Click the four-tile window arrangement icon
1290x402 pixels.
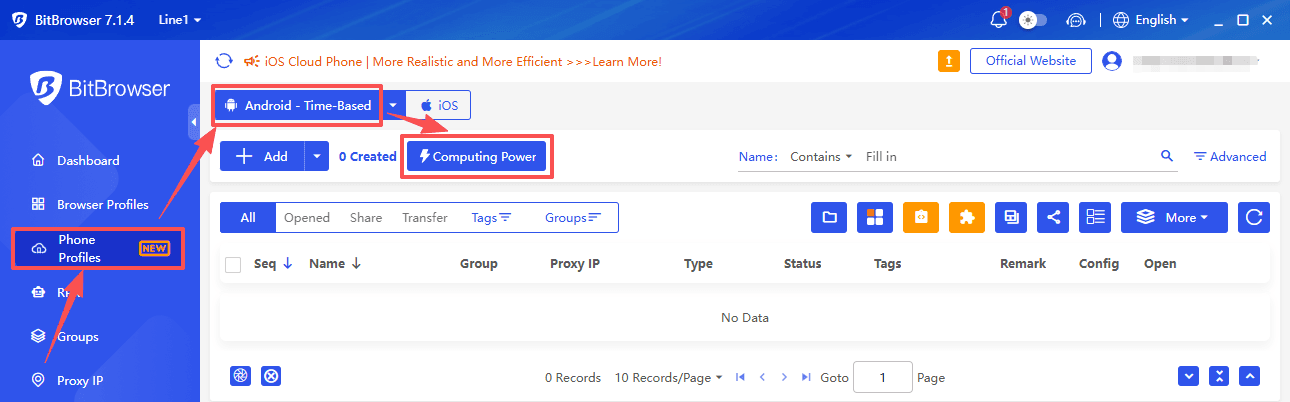[x=875, y=217]
